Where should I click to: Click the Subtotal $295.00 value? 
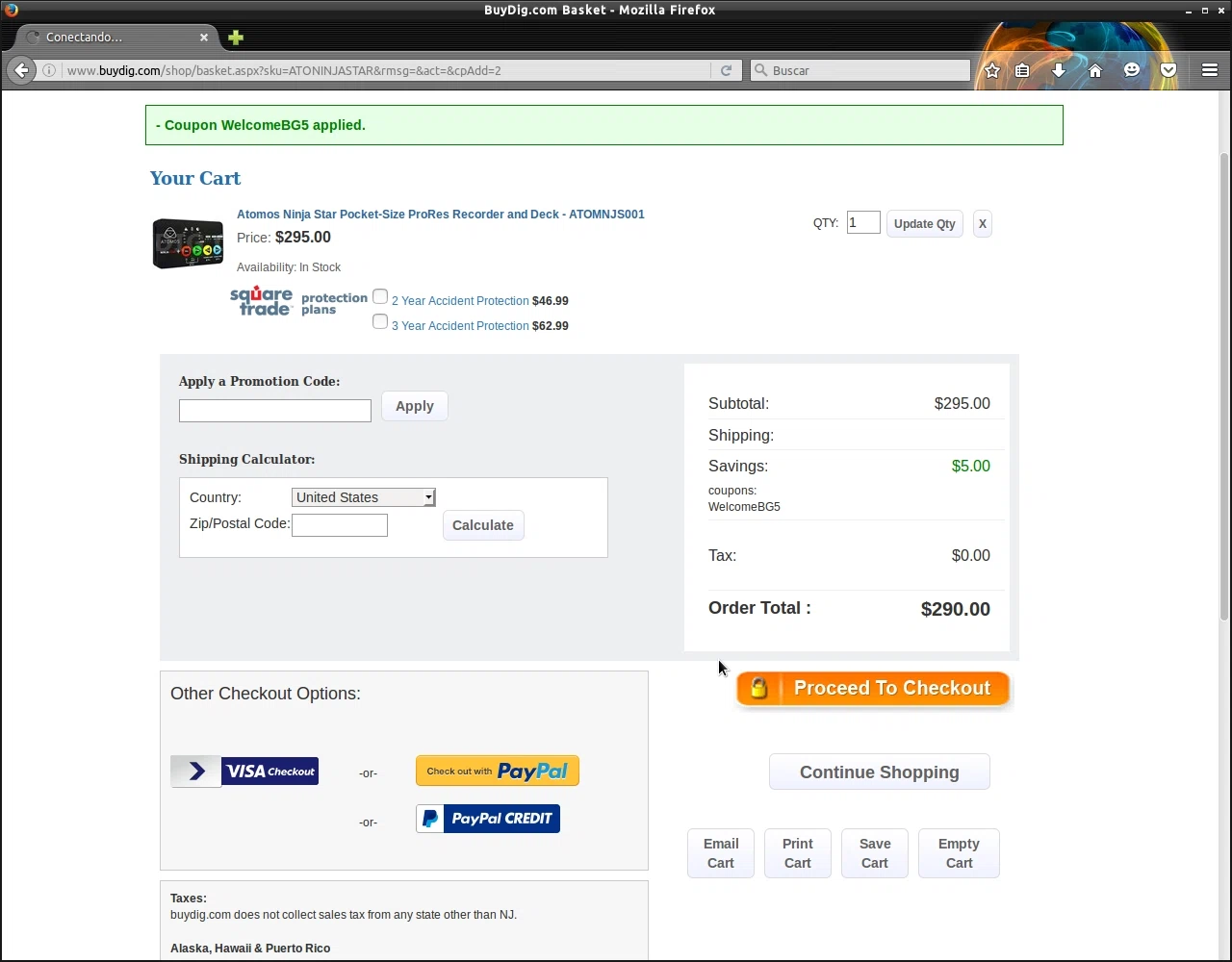click(962, 404)
